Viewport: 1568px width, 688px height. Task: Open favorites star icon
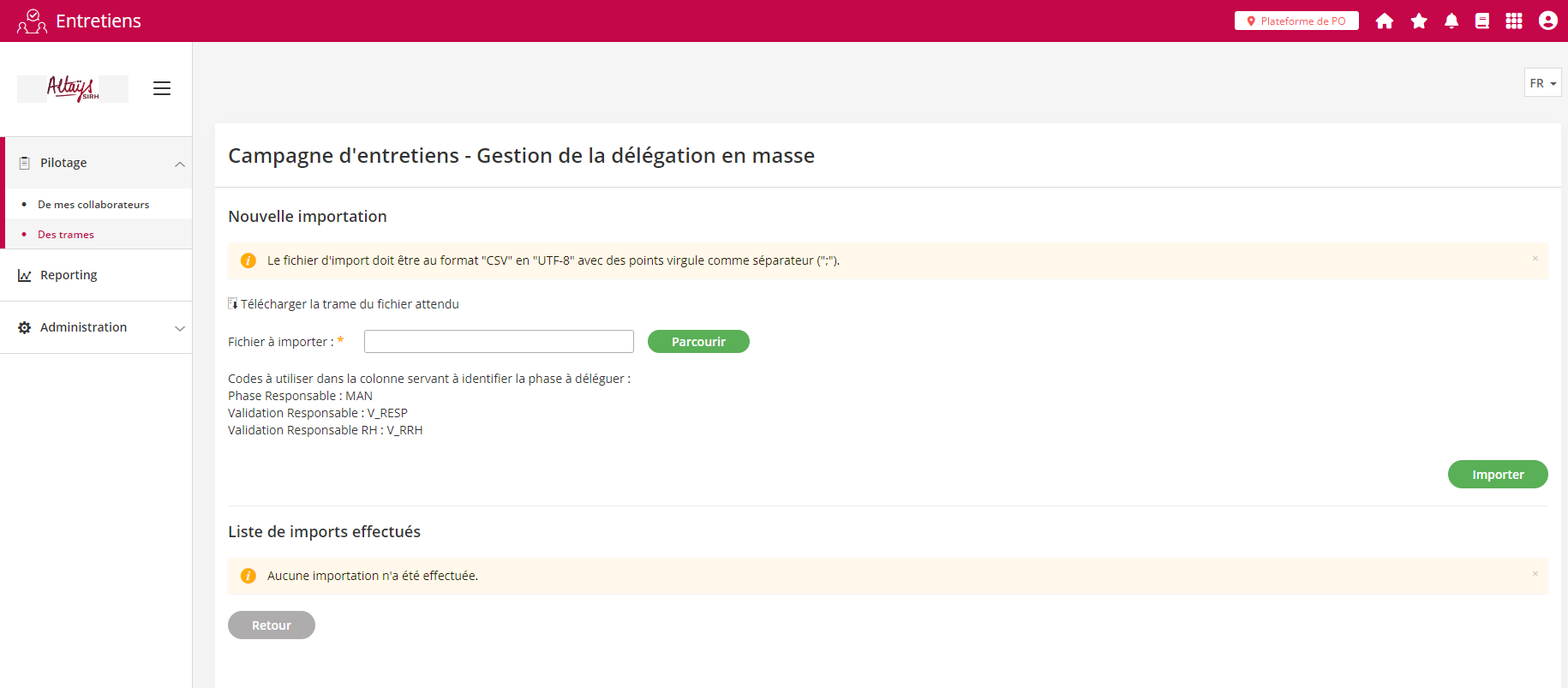[x=1419, y=21]
